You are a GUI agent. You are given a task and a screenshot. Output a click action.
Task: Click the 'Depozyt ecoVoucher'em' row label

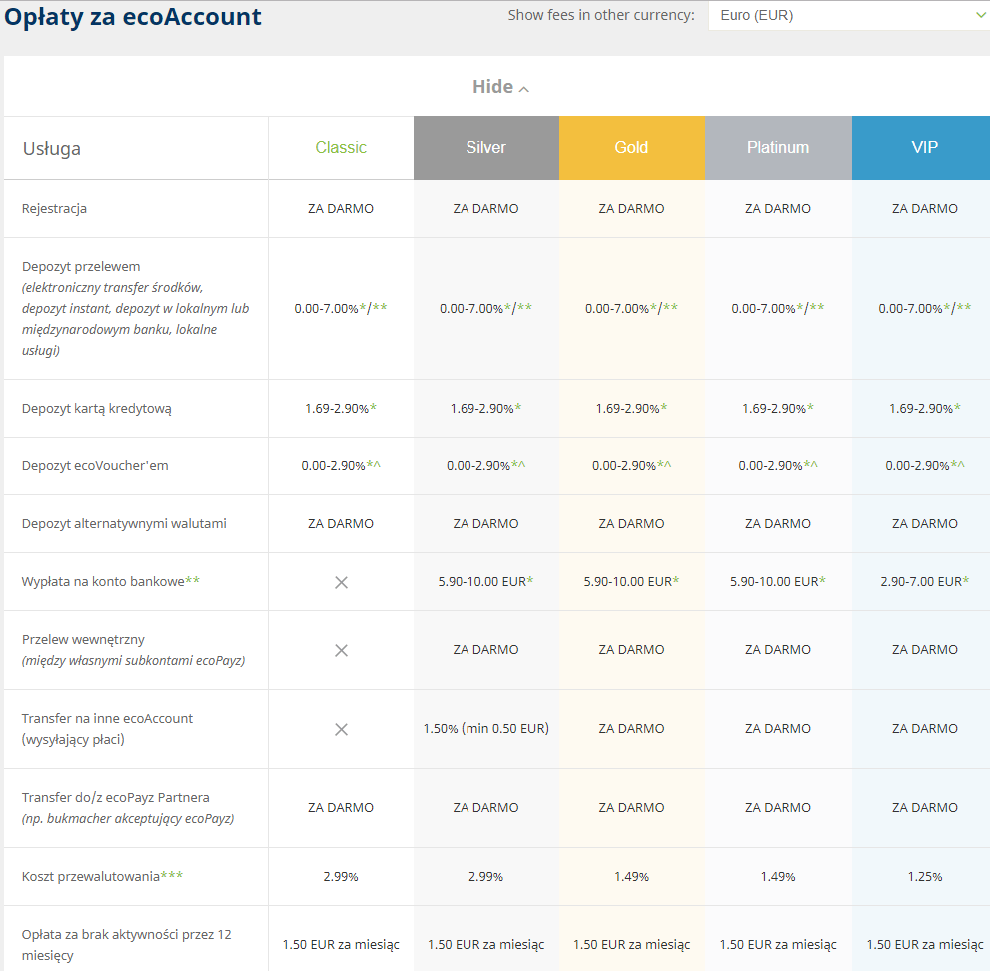click(x=95, y=465)
